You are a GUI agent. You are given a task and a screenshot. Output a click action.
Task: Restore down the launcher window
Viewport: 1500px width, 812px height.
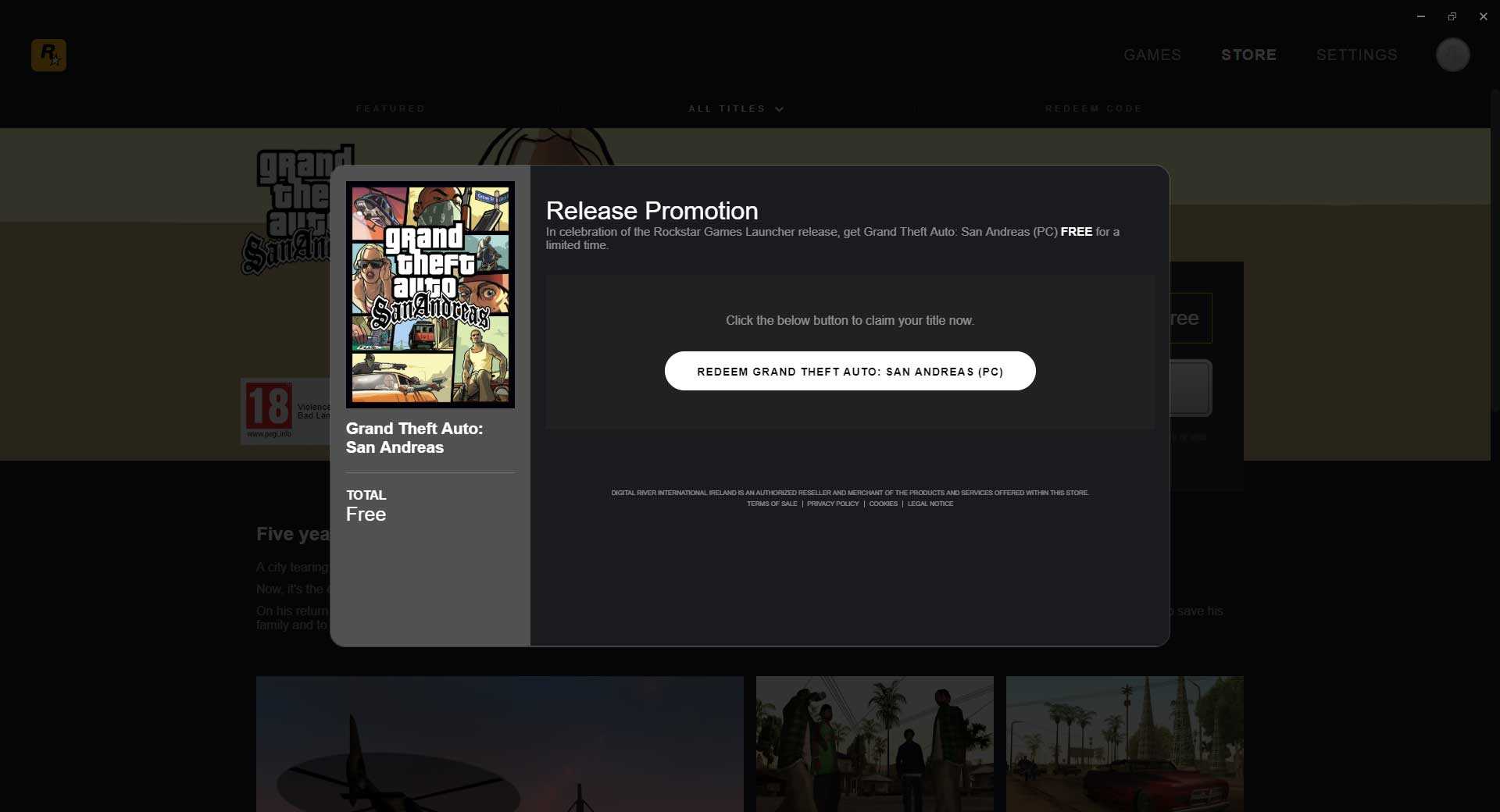pos(1452,16)
